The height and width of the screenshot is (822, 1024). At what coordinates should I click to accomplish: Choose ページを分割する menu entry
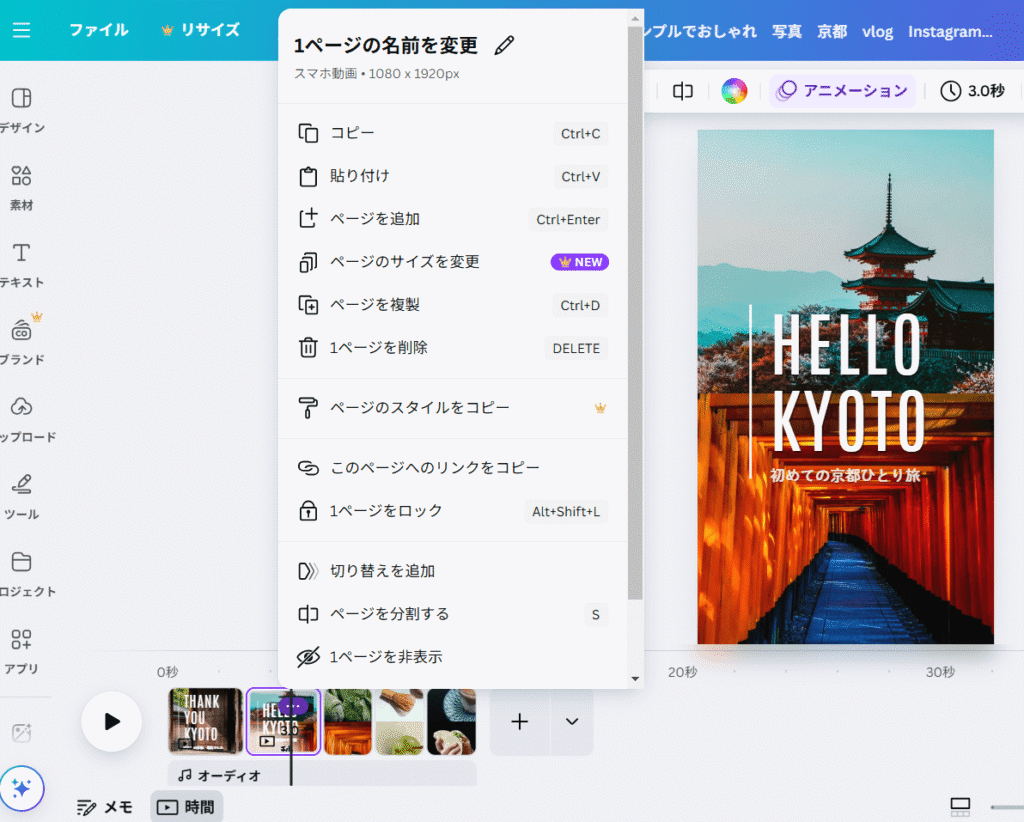pyautogui.click(x=453, y=614)
